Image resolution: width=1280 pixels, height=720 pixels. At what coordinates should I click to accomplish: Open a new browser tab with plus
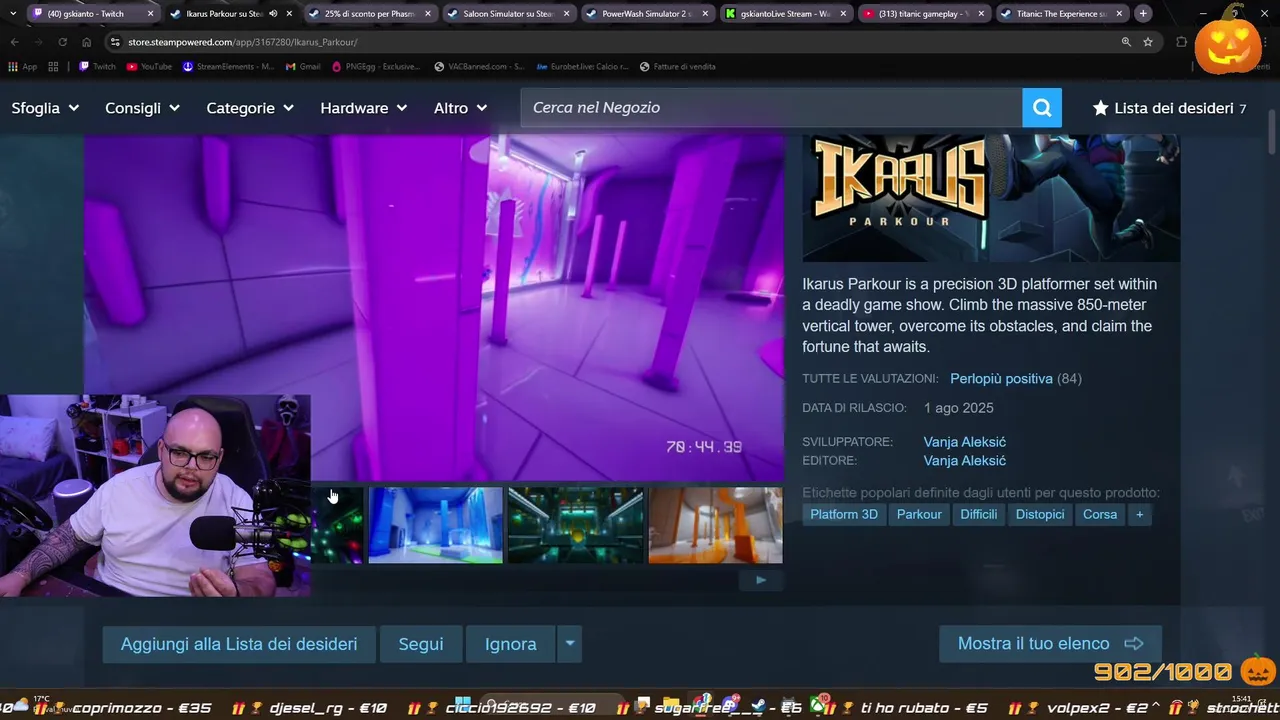1143,14
